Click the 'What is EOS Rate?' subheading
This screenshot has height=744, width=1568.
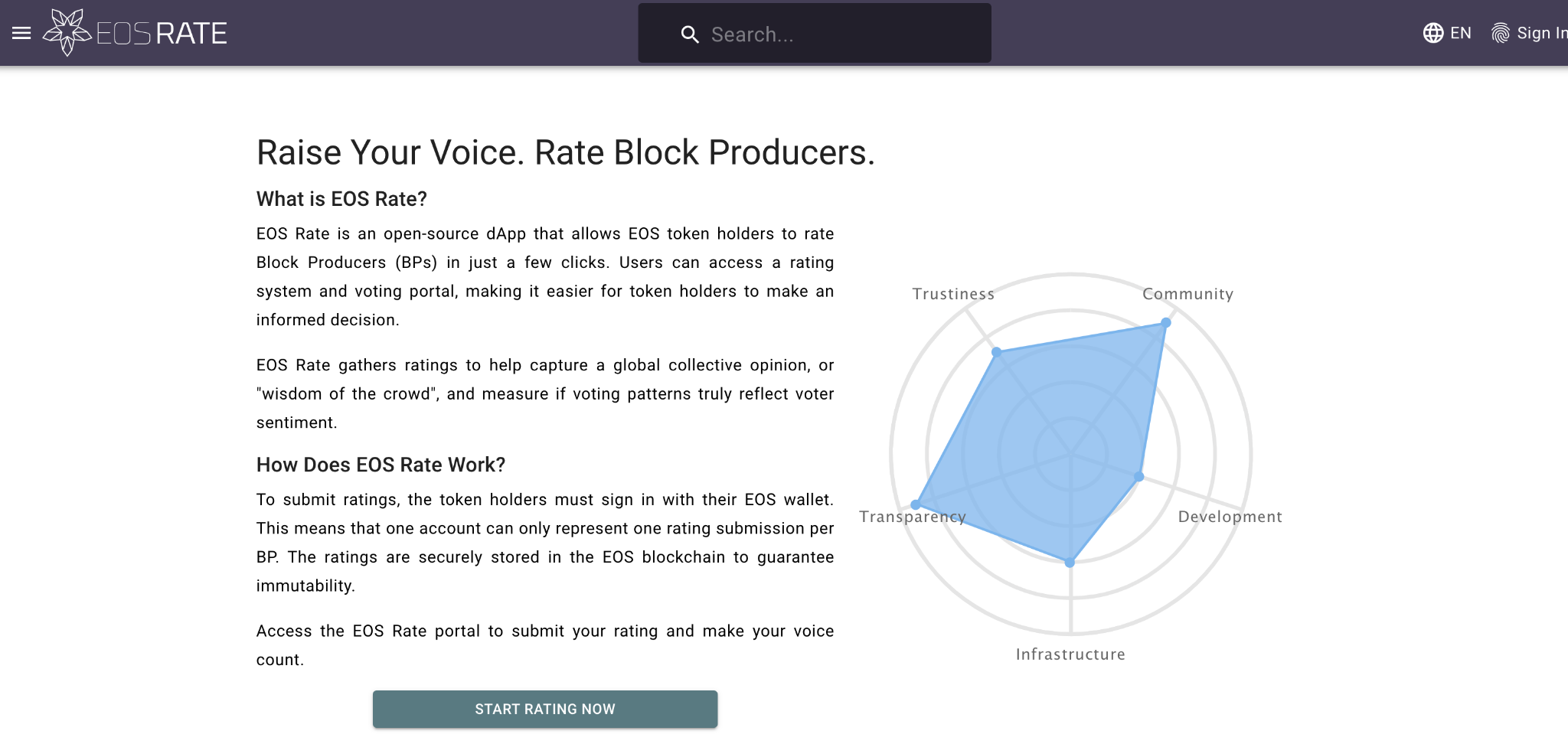(x=341, y=199)
